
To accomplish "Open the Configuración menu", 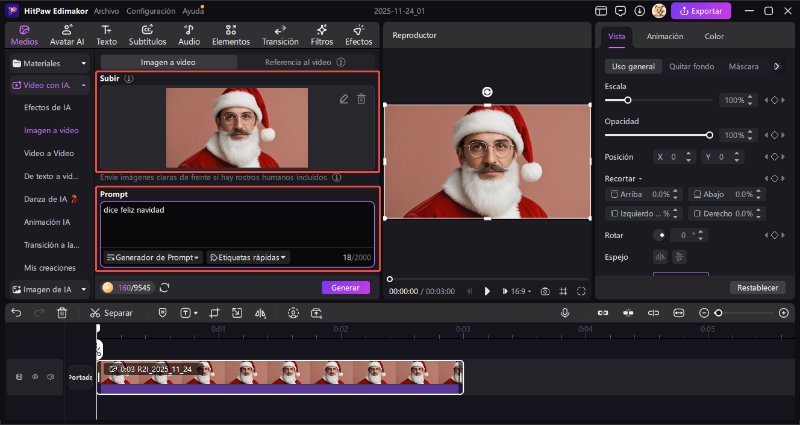I will coord(151,11).
